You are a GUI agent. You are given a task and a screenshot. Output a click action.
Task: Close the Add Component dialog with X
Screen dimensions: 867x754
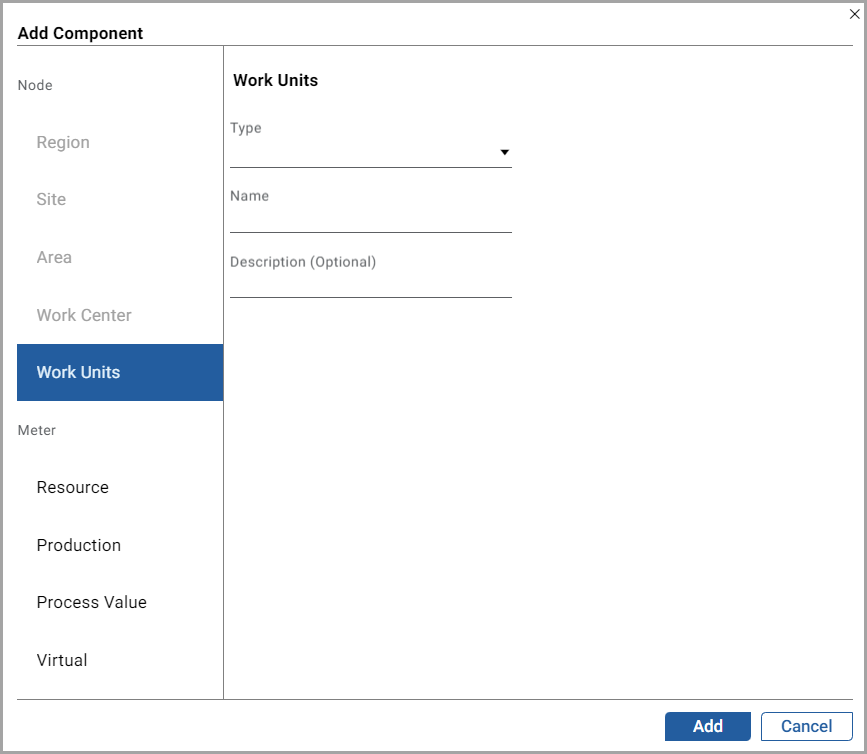click(854, 14)
